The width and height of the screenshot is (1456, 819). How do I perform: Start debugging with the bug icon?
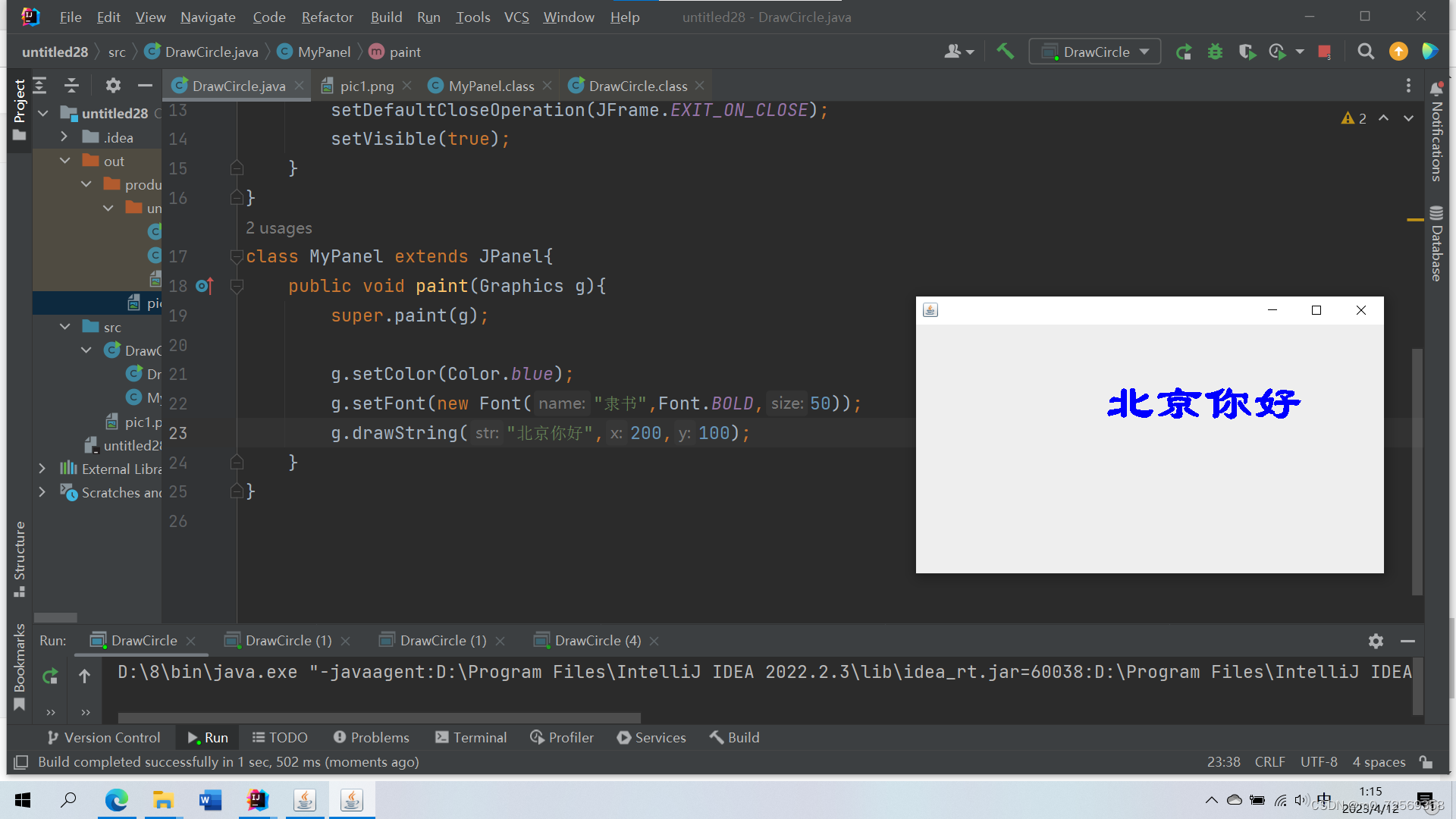click(x=1216, y=52)
